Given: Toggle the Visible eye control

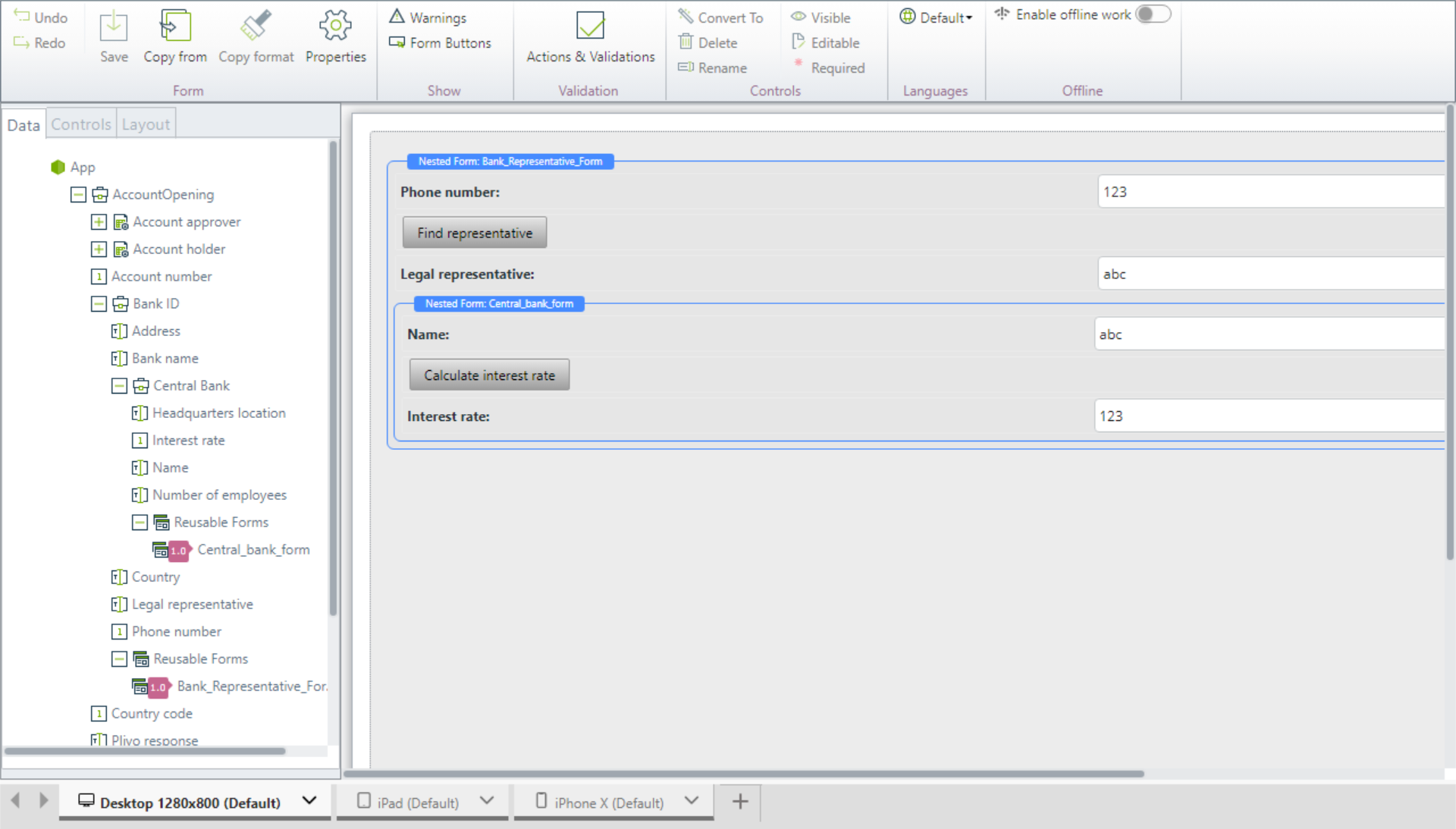Looking at the screenshot, I should coord(799,17).
